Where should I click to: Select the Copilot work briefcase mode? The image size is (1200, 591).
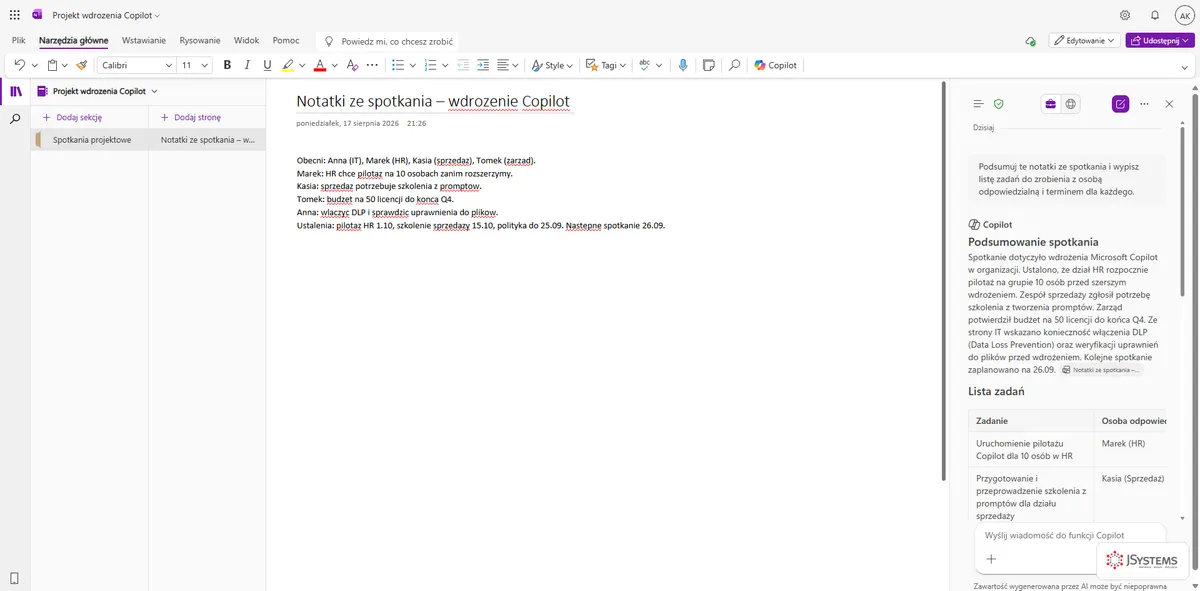point(1051,104)
